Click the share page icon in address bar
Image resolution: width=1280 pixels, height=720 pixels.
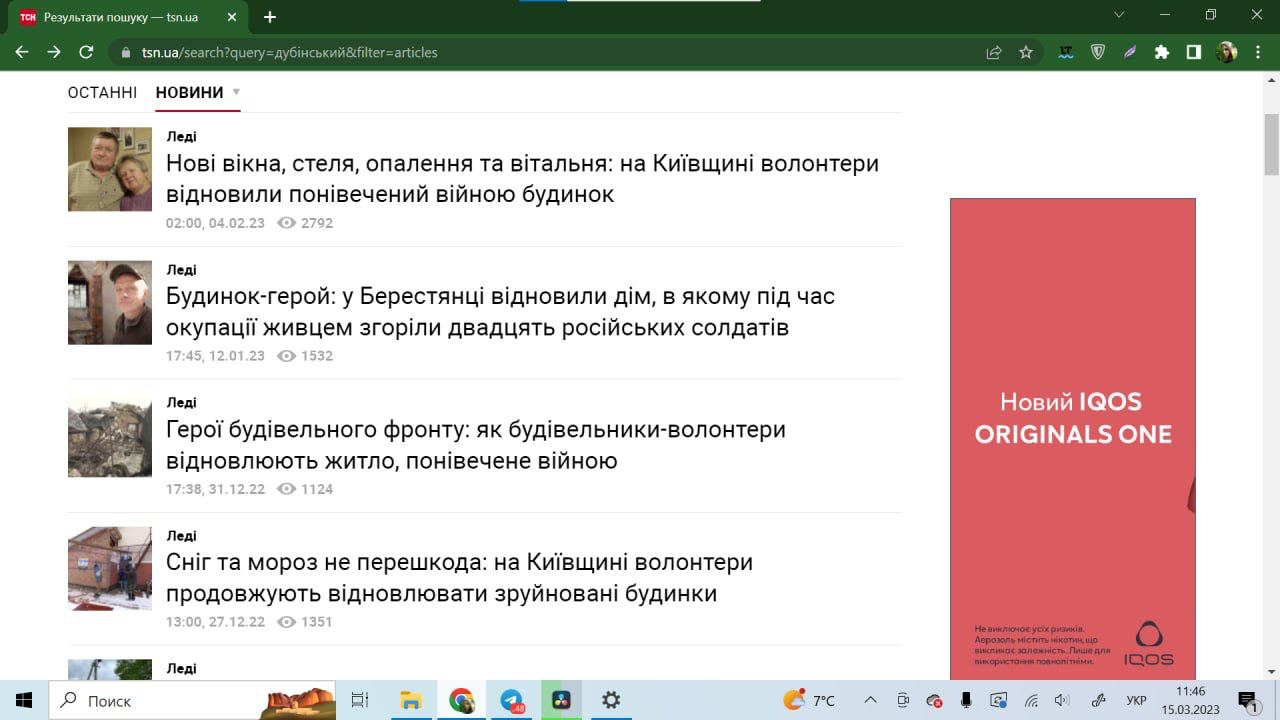pos(994,52)
